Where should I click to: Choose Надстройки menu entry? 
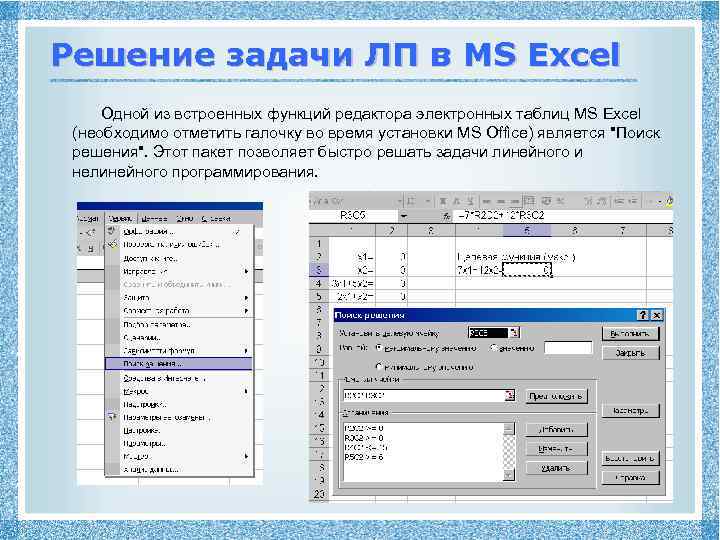[x=179, y=405]
